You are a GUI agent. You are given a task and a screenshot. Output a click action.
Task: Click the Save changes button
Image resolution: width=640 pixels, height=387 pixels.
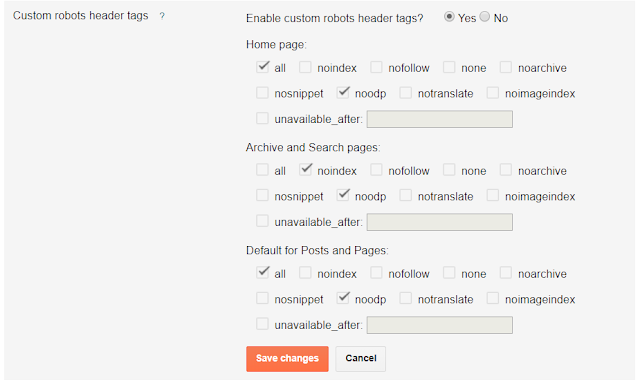pos(287,359)
